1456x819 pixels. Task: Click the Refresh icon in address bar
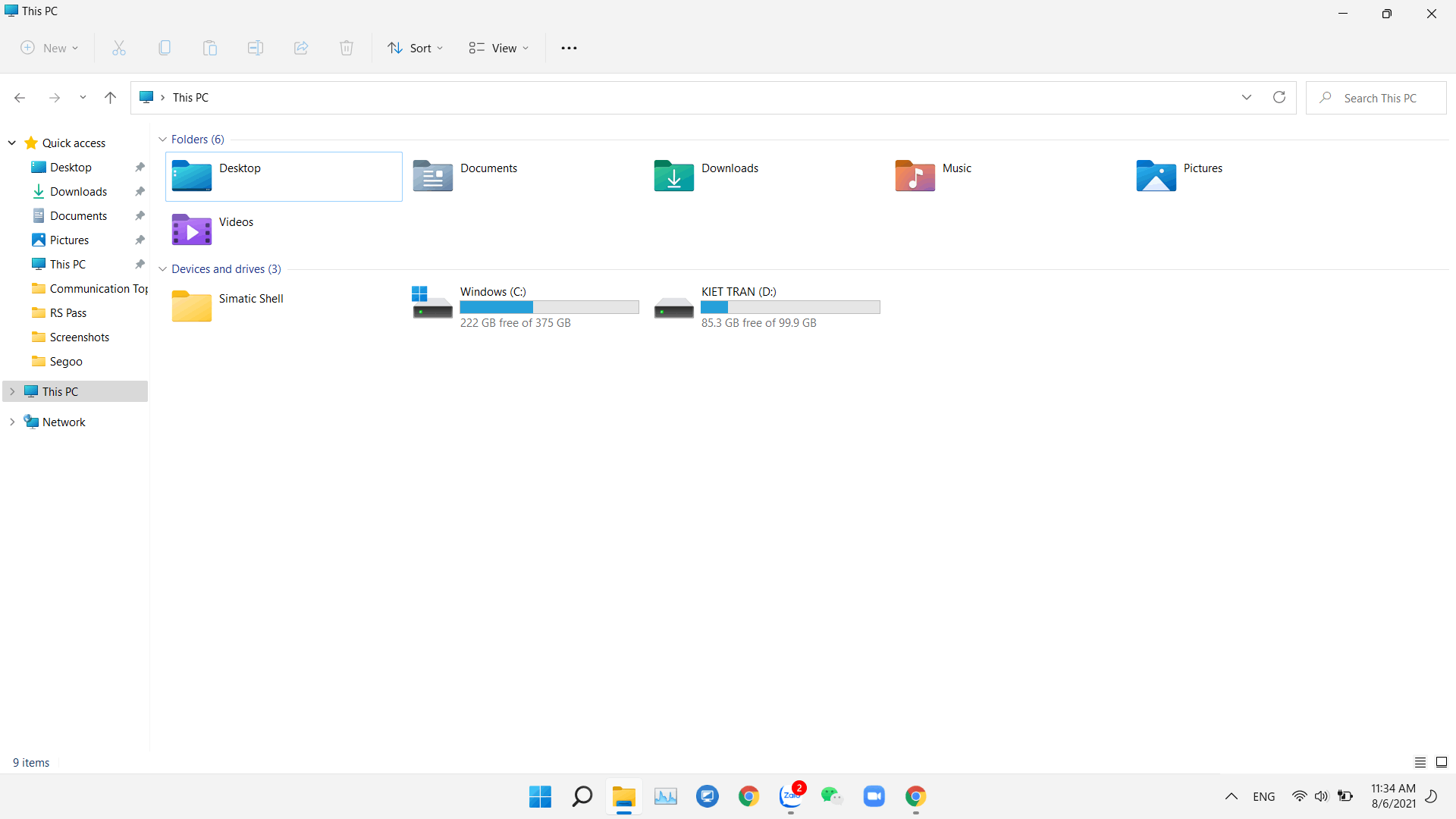tap(1279, 97)
